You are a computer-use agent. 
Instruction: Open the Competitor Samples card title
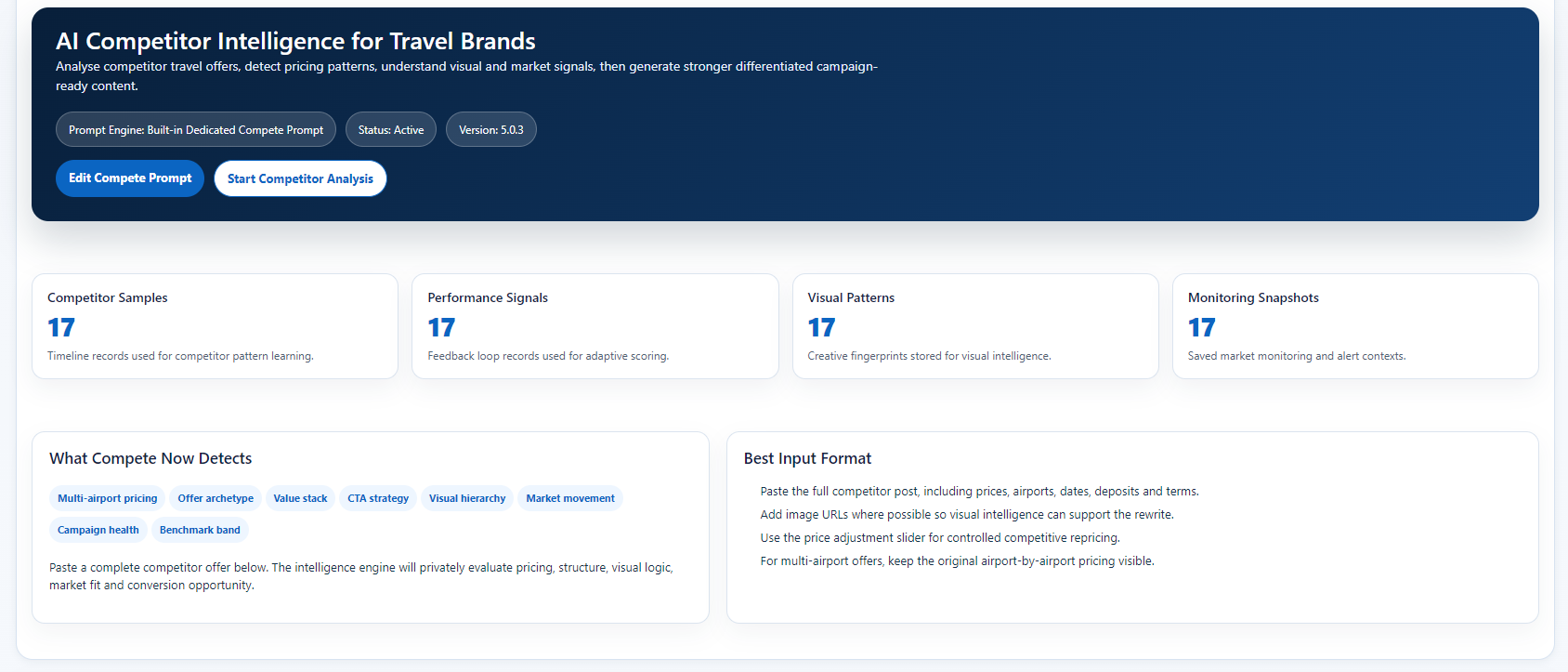click(108, 297)
